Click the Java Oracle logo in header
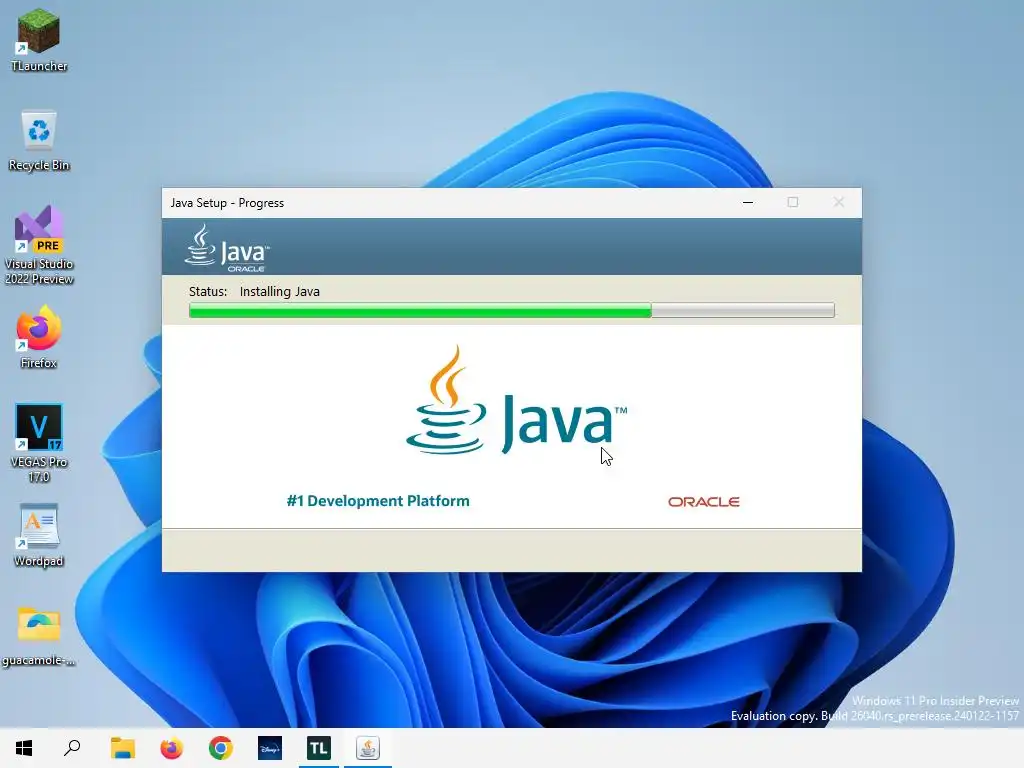1024x768 pixels. coord(227,248)
